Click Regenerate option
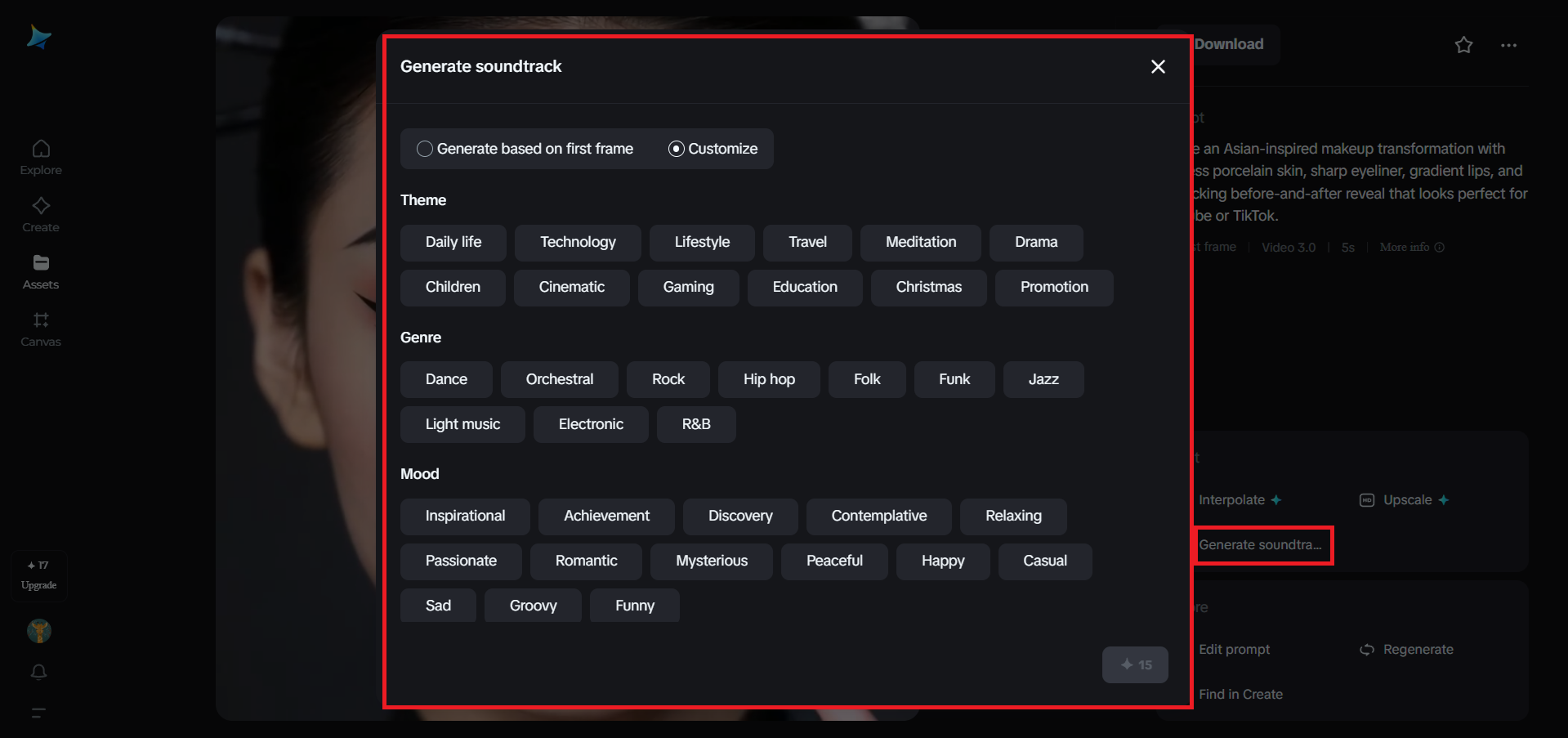 point(1407,650)
